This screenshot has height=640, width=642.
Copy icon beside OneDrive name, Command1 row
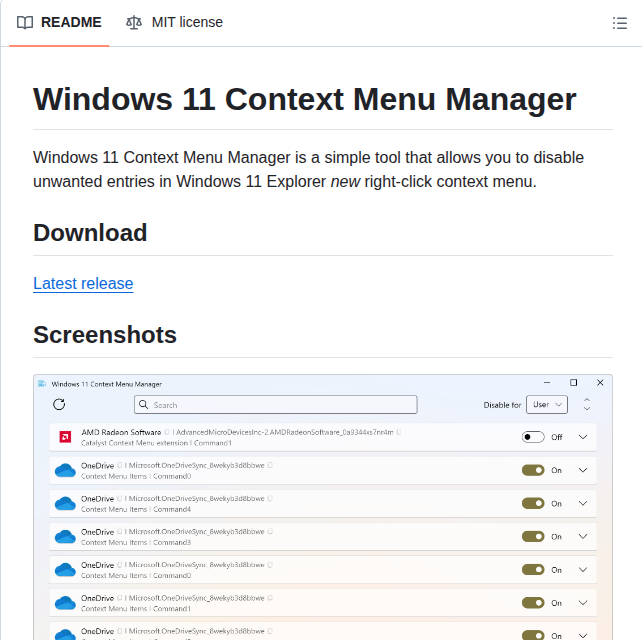(x=120, y=598)
